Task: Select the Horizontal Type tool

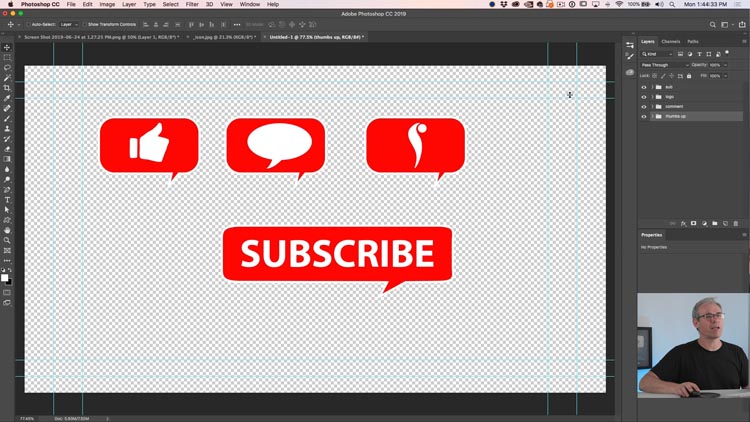Action: tap(7, 200)
